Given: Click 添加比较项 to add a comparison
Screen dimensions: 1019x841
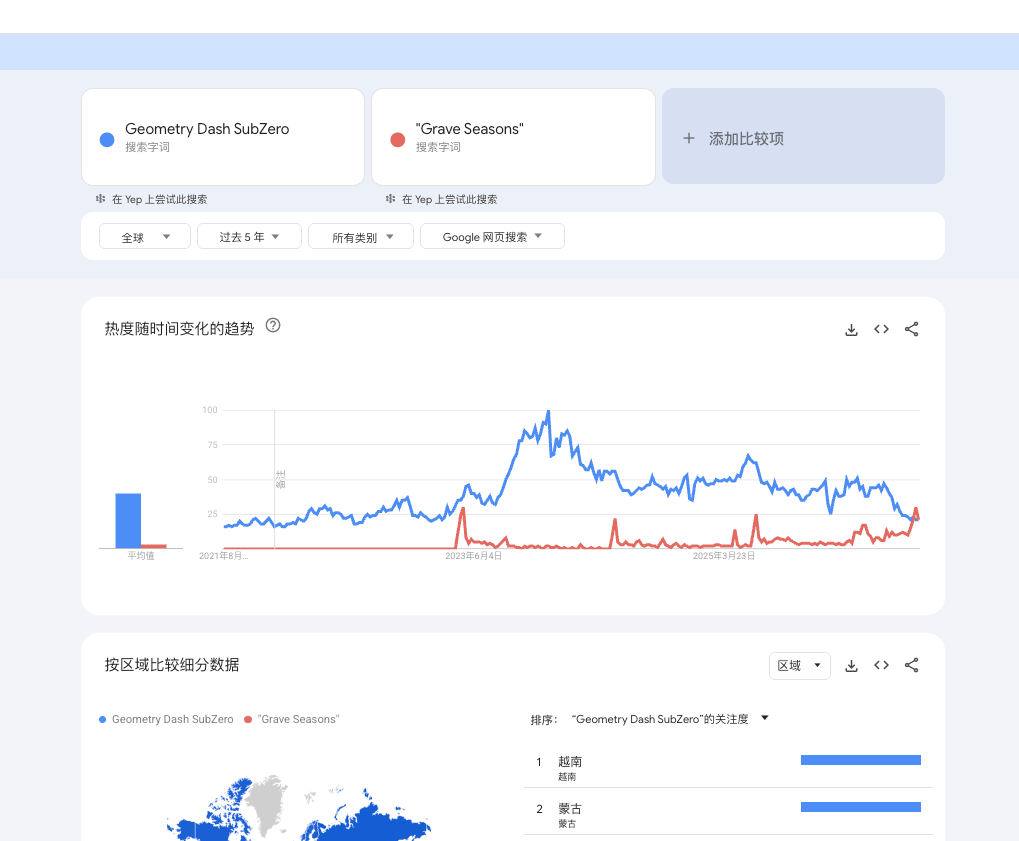Looking at the screenshot, I should (x=803, y=136).
